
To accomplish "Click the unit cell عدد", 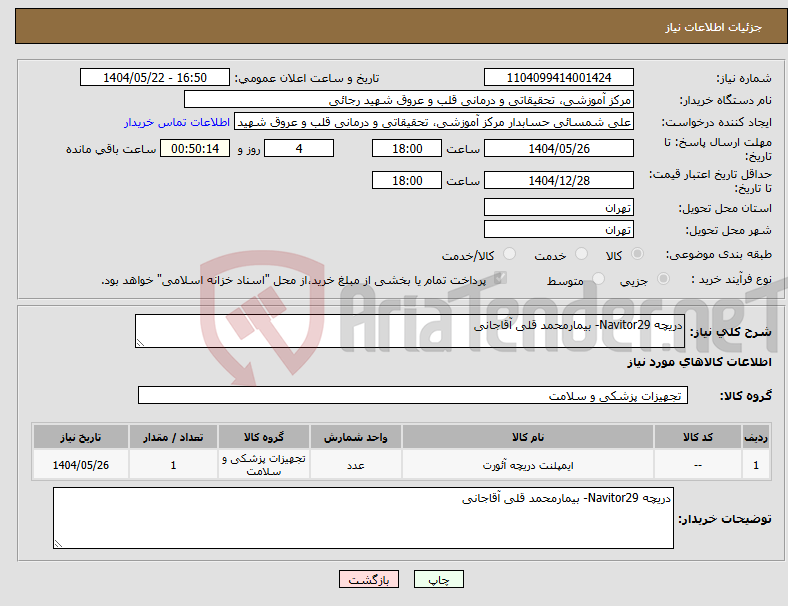I will pos(356,465).
